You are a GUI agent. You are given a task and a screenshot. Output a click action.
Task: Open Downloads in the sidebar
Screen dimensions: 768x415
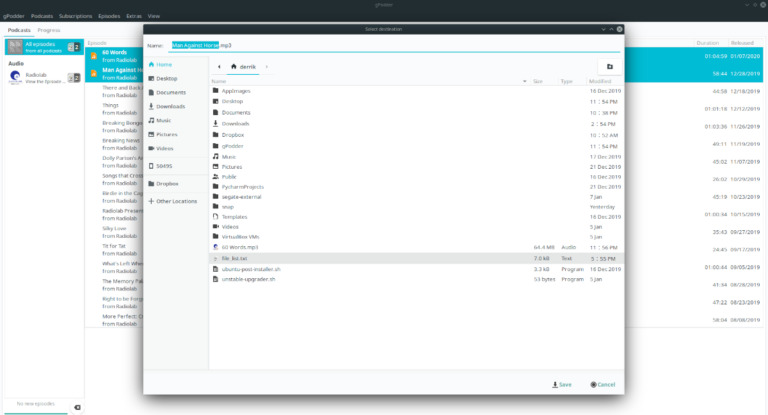click(170, 106)
